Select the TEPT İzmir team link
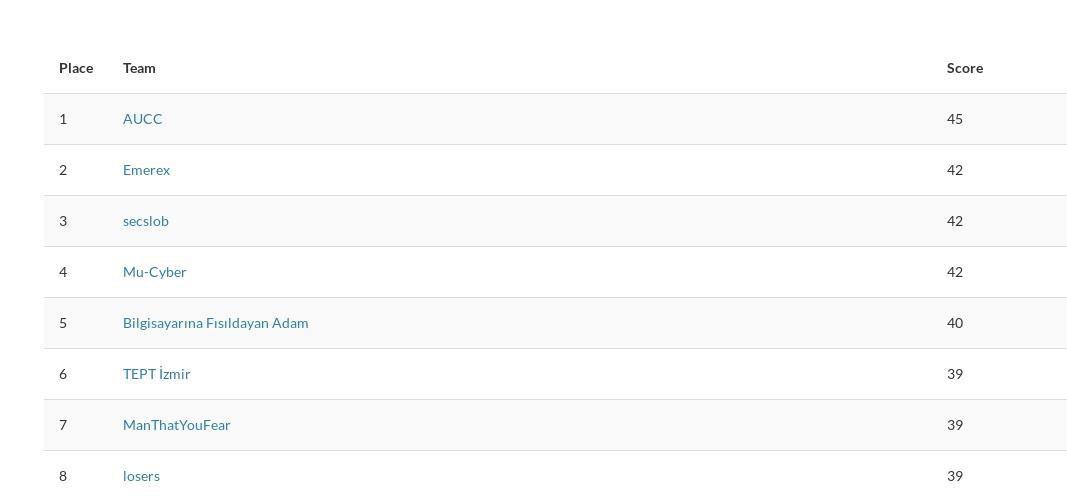Screen dimensions: 1067x501 point(157,374)
